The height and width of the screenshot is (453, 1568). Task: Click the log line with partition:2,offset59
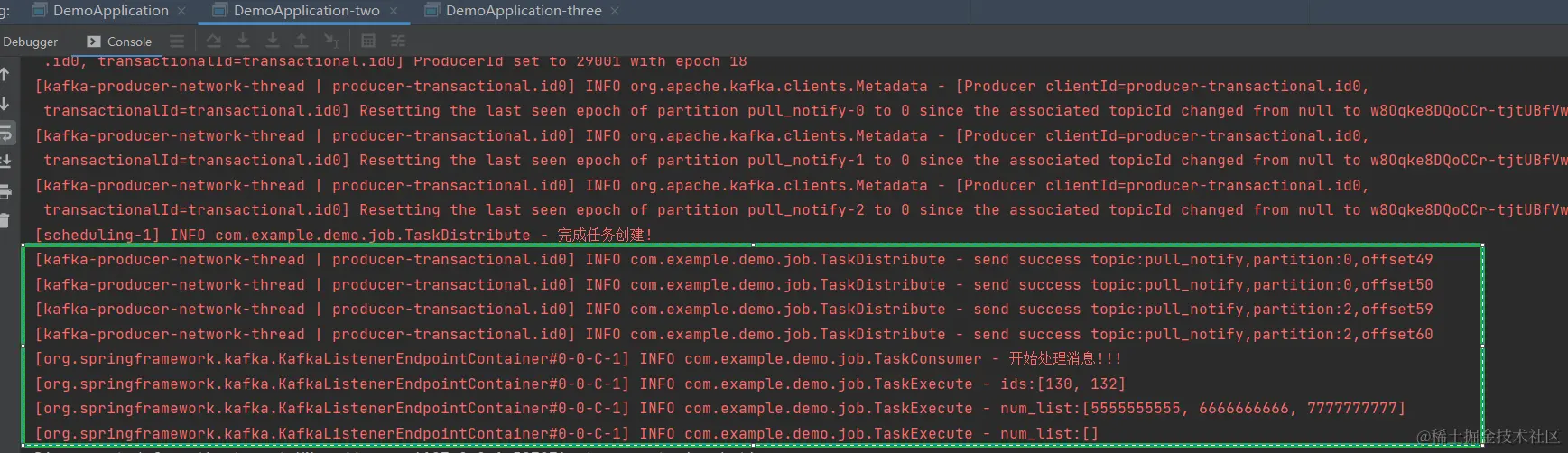[x=734, y=310]
